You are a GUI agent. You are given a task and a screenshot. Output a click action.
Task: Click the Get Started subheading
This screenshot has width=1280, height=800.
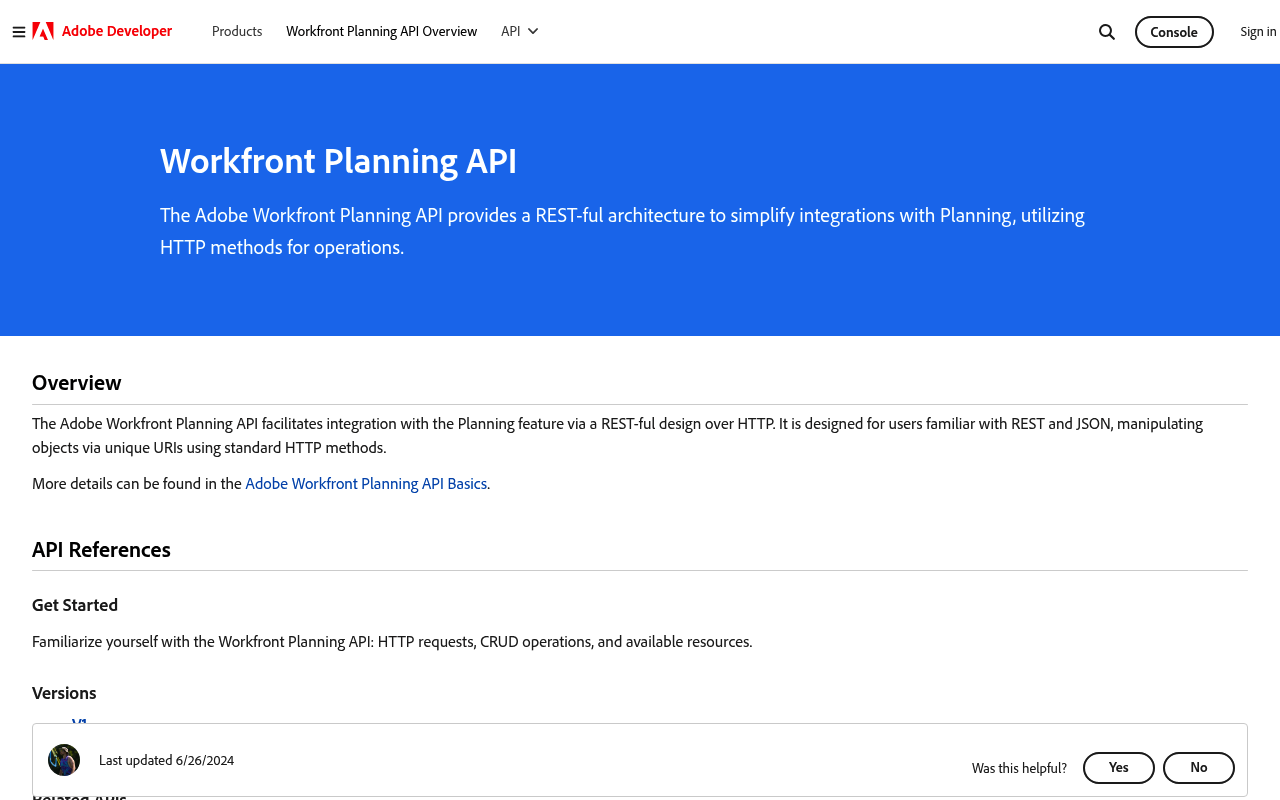pyautogui.click(x=75, y=605)
